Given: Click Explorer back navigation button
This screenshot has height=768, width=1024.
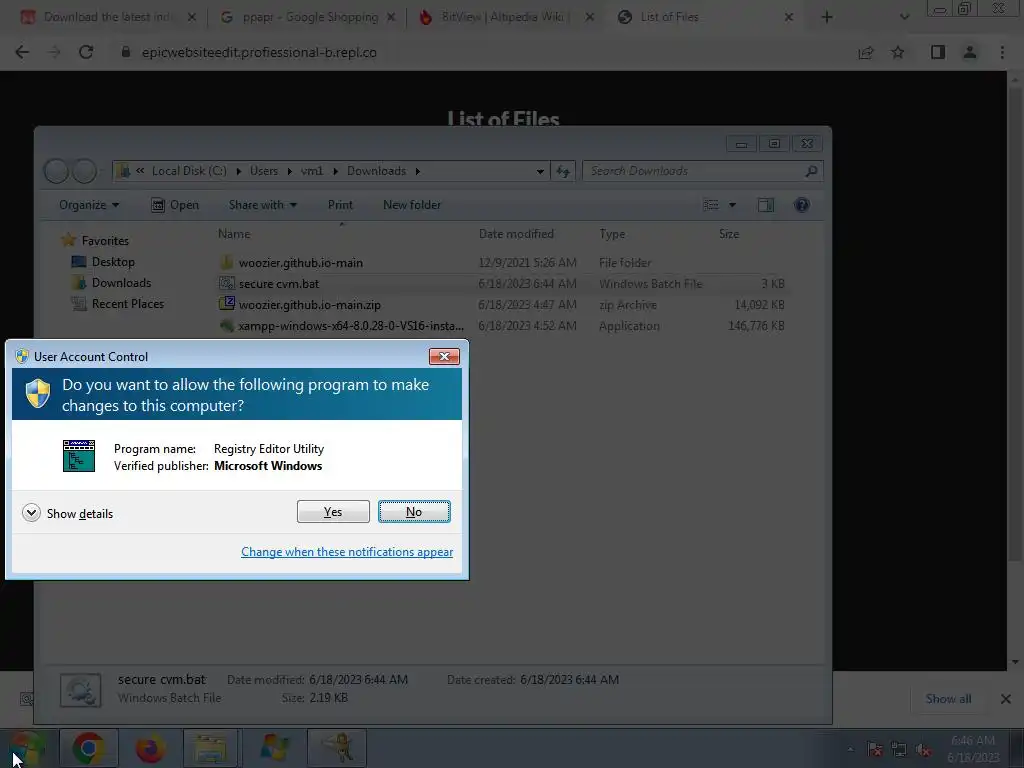Looking at the screenshot, I should 56,171.
